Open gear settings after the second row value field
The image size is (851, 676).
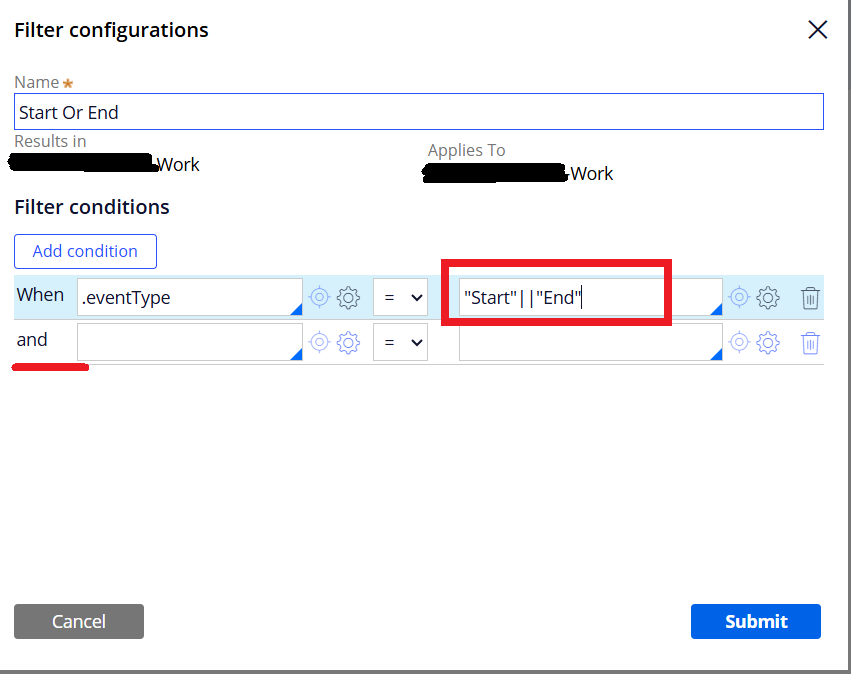(x=767, y=342)
